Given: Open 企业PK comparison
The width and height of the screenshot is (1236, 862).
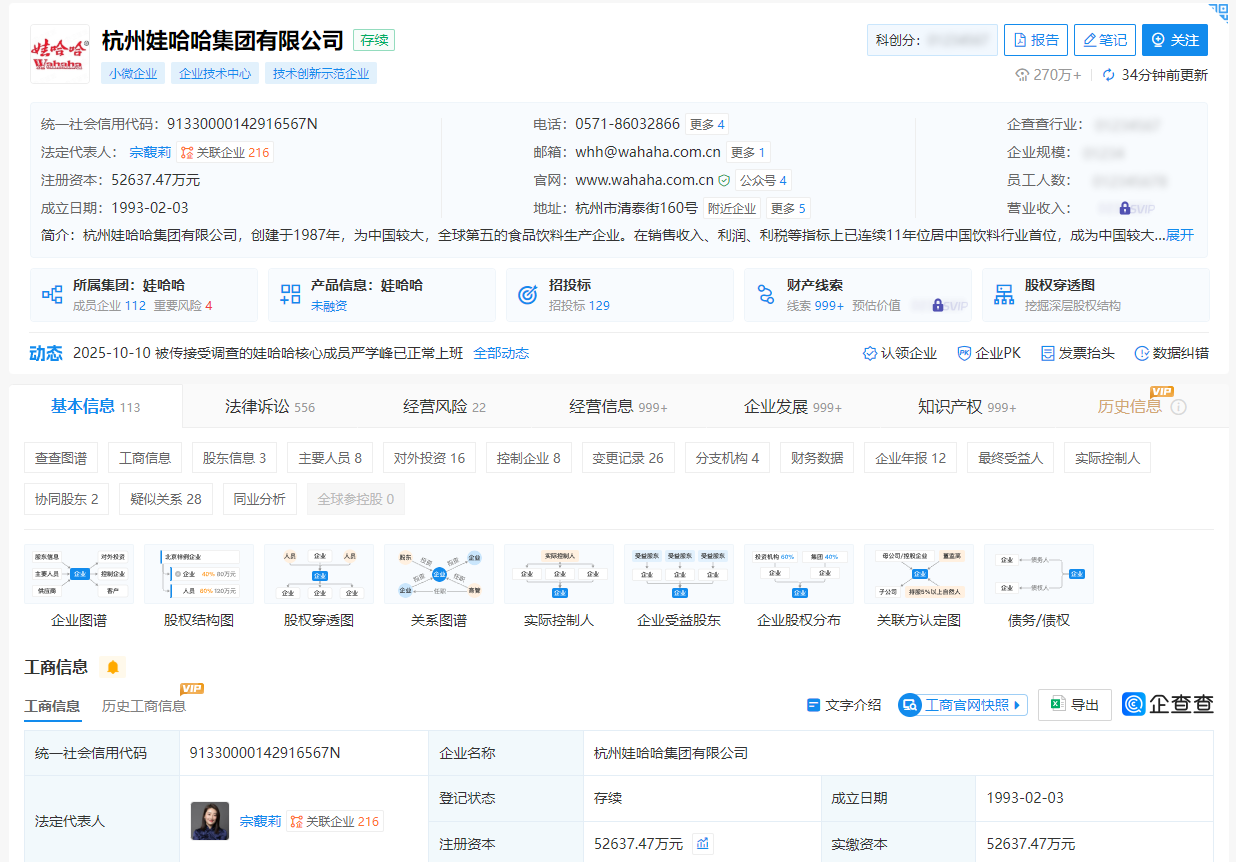Looking at the screenshot, I should point(988,353).
